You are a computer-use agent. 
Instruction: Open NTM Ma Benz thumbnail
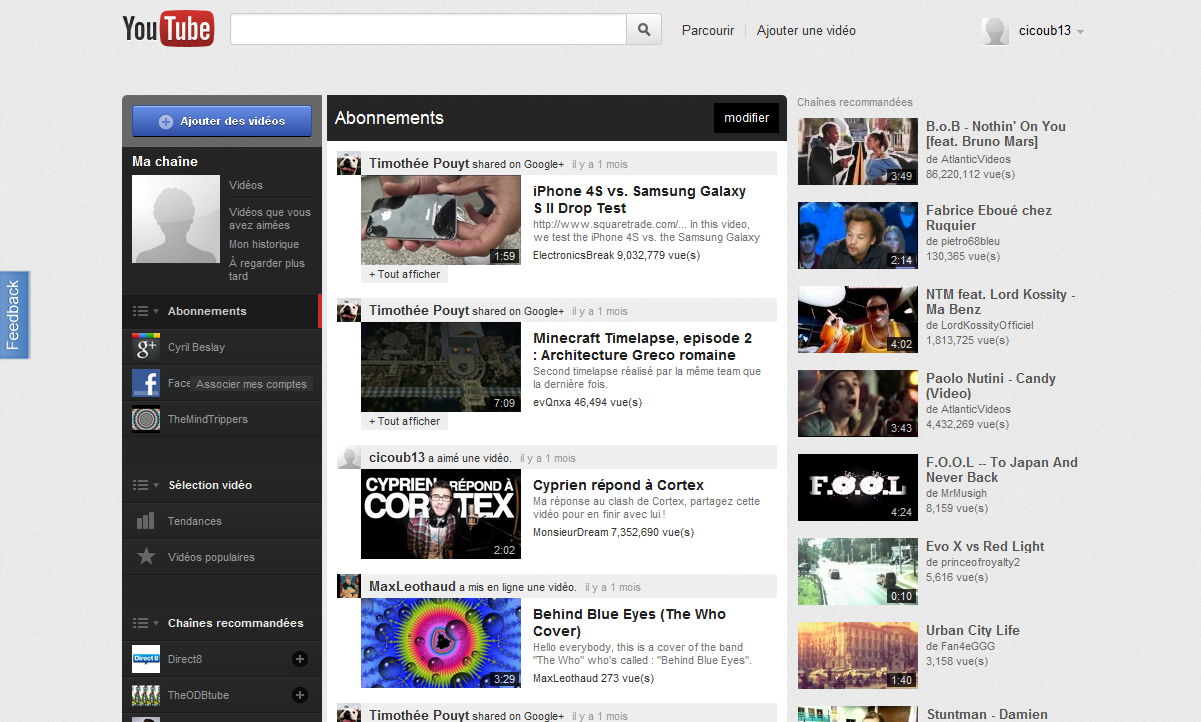click(858, 319)
